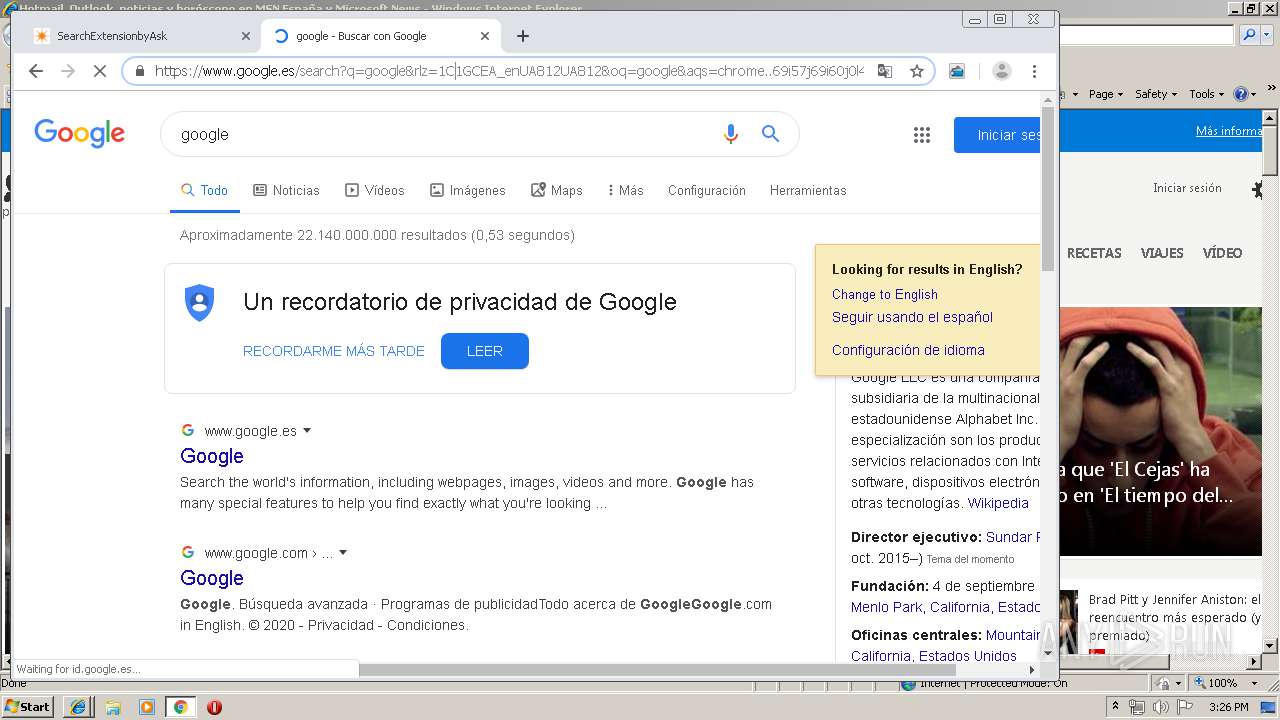Open Windows Explorer folder in taskbar
The height and width of the screenshot is (720, 1280).
[113, 707]
